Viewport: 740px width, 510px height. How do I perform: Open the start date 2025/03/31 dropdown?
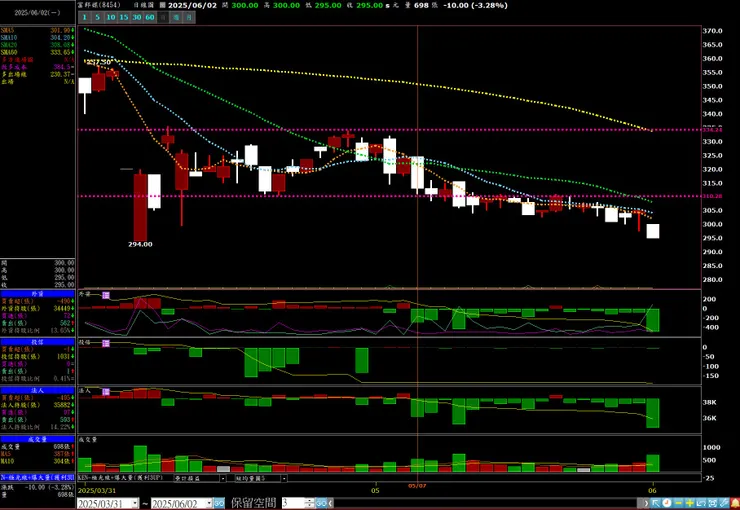(x=135, y=503)
